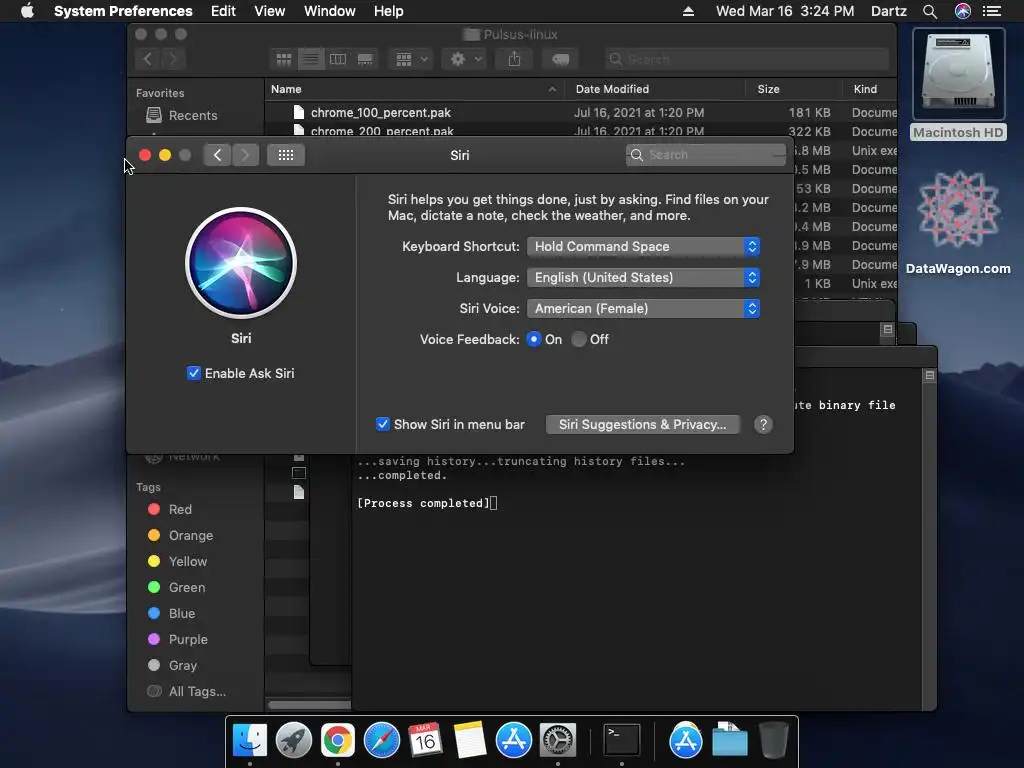Open Trash in the Dock
This screenshot has height=768, width=1024.
pos(774,740)
